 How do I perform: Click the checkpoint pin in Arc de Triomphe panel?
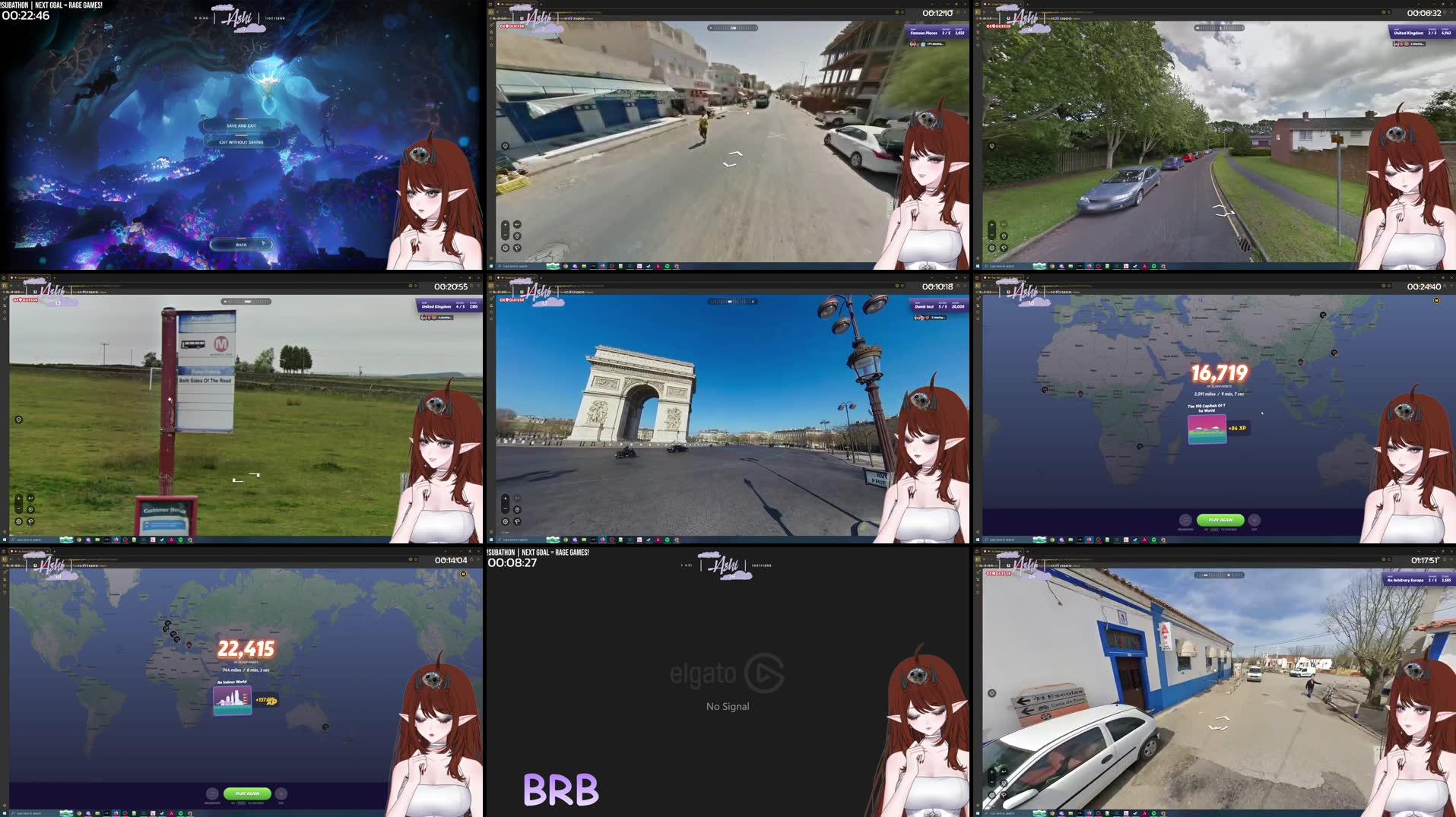point(517,509)
